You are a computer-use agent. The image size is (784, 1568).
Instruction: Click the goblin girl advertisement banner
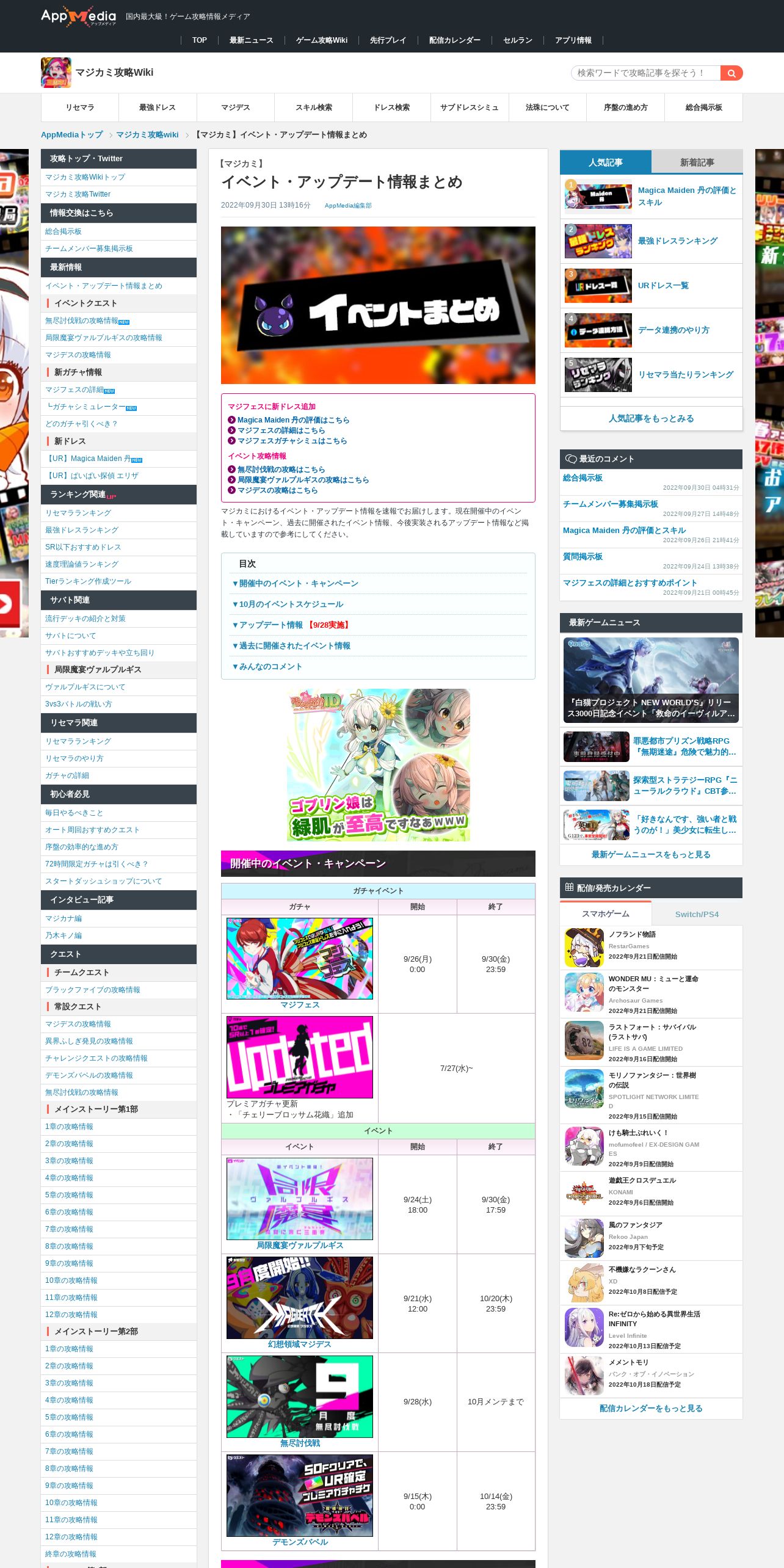pos(379,765)
